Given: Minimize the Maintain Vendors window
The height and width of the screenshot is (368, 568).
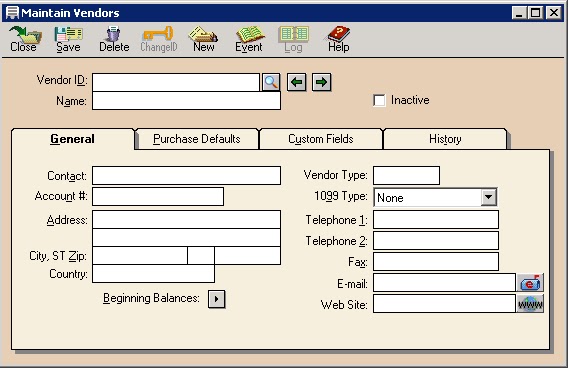Looking at the screenshot, I should point(519,13).
